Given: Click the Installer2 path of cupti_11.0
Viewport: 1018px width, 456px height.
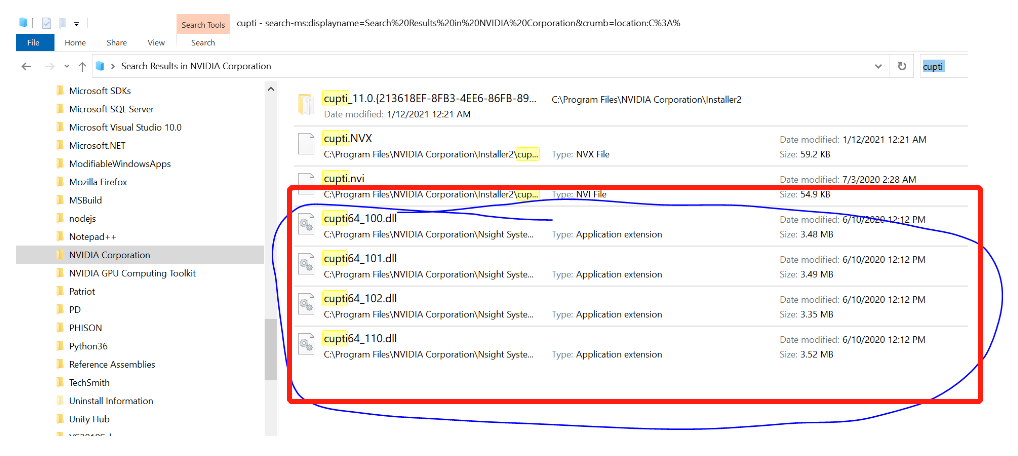Looking at the screenshot, I should [646, 99].
